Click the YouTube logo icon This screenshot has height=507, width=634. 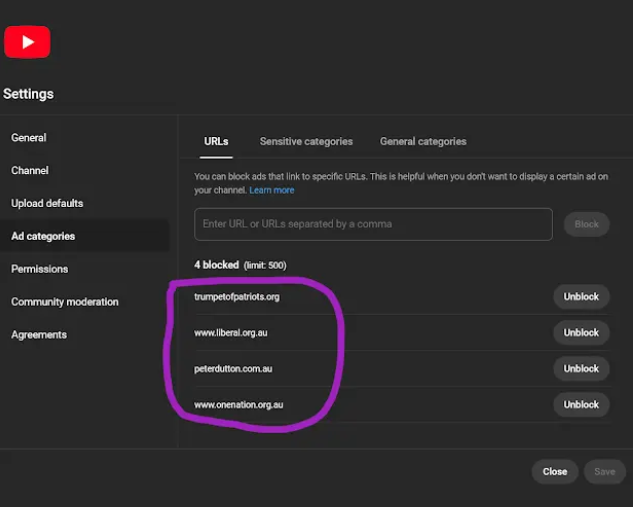tap(27, 42)
